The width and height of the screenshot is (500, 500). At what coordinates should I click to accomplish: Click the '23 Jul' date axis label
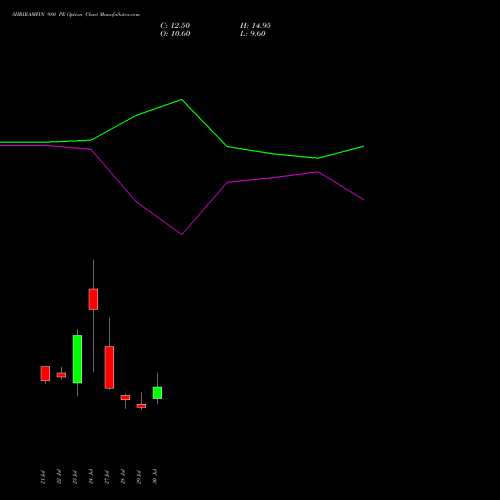click(x=75, y=477)
